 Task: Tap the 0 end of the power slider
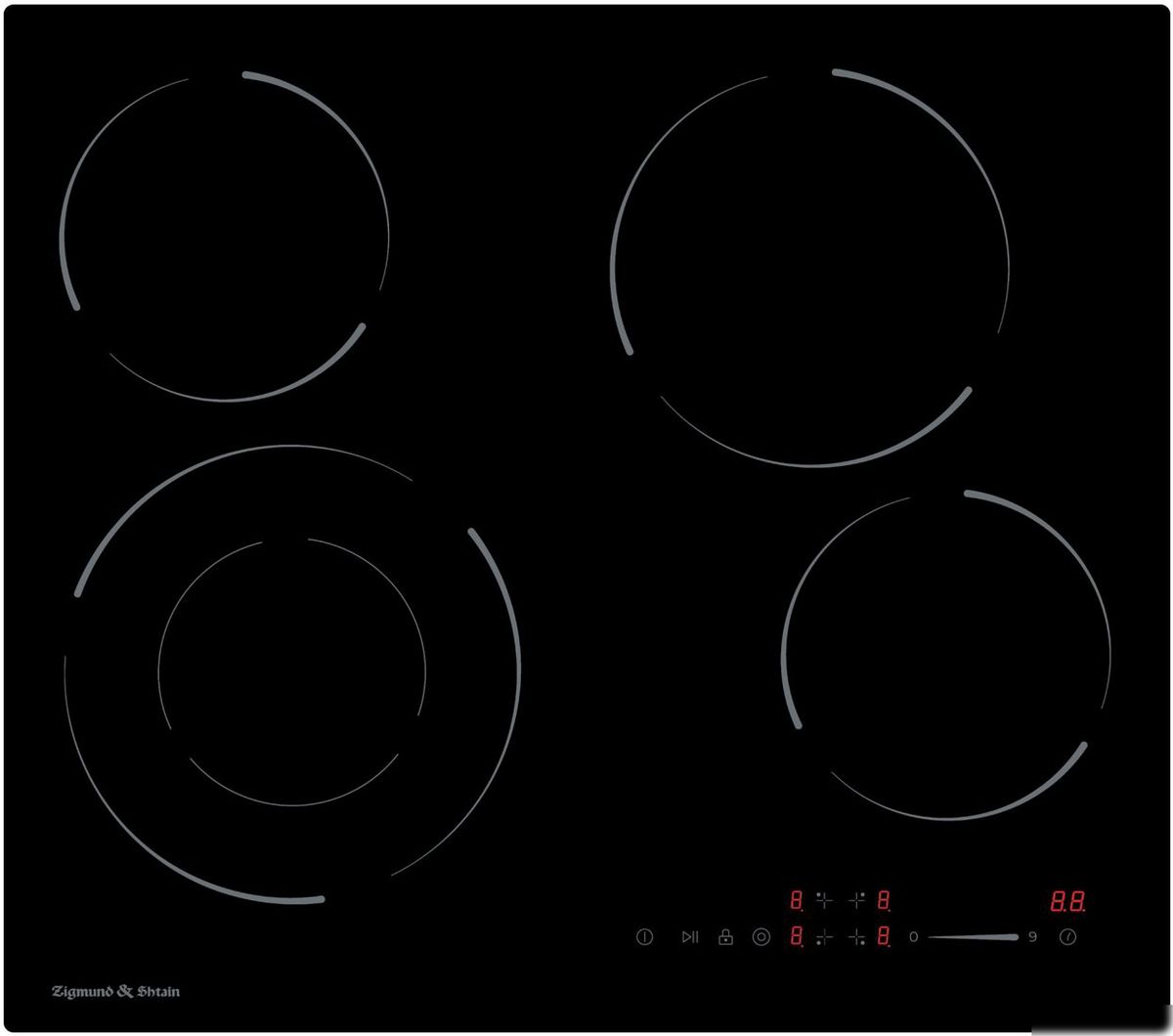point(913,937)
